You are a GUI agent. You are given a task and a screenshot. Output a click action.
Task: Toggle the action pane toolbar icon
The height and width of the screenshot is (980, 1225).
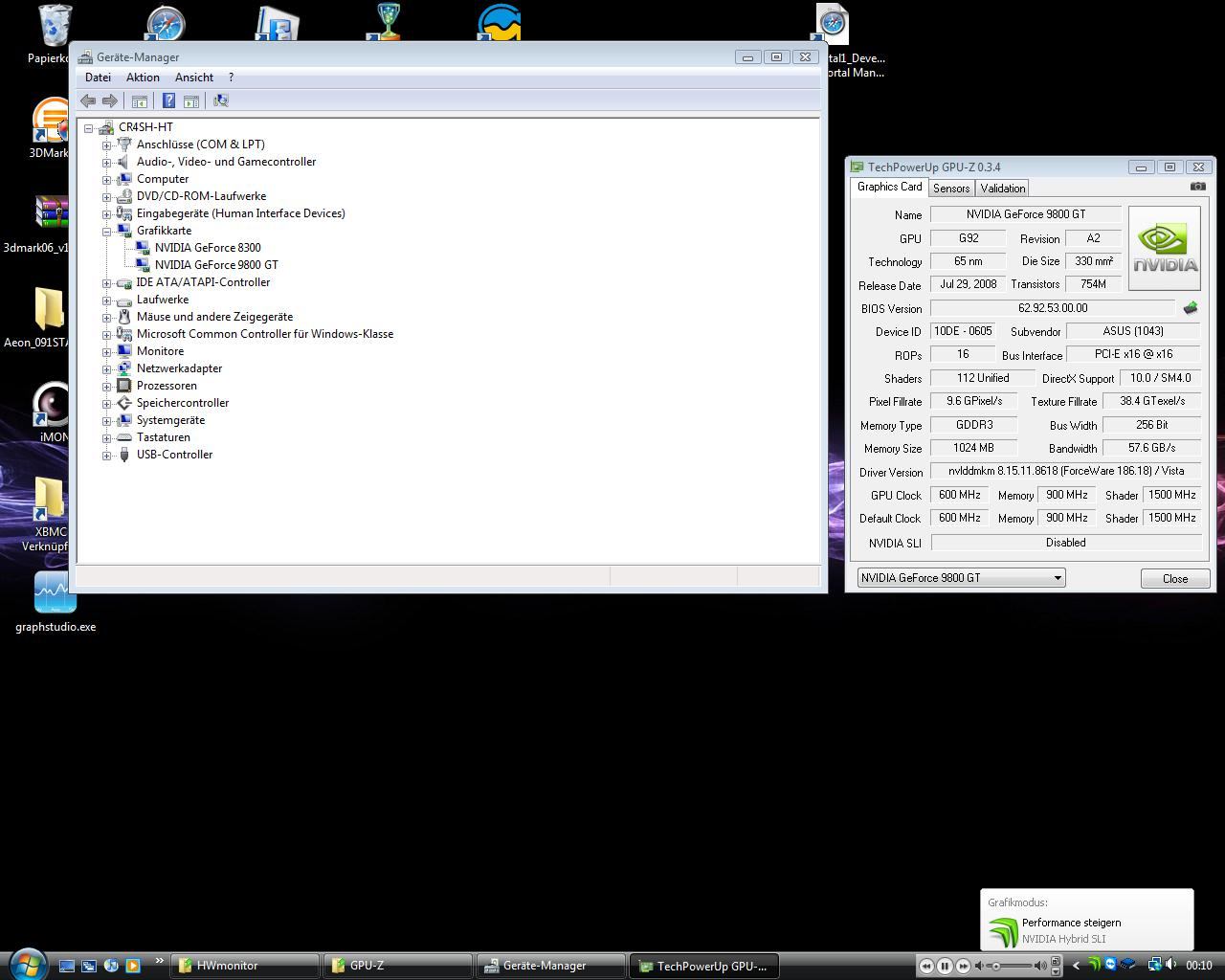click(191, 100)
